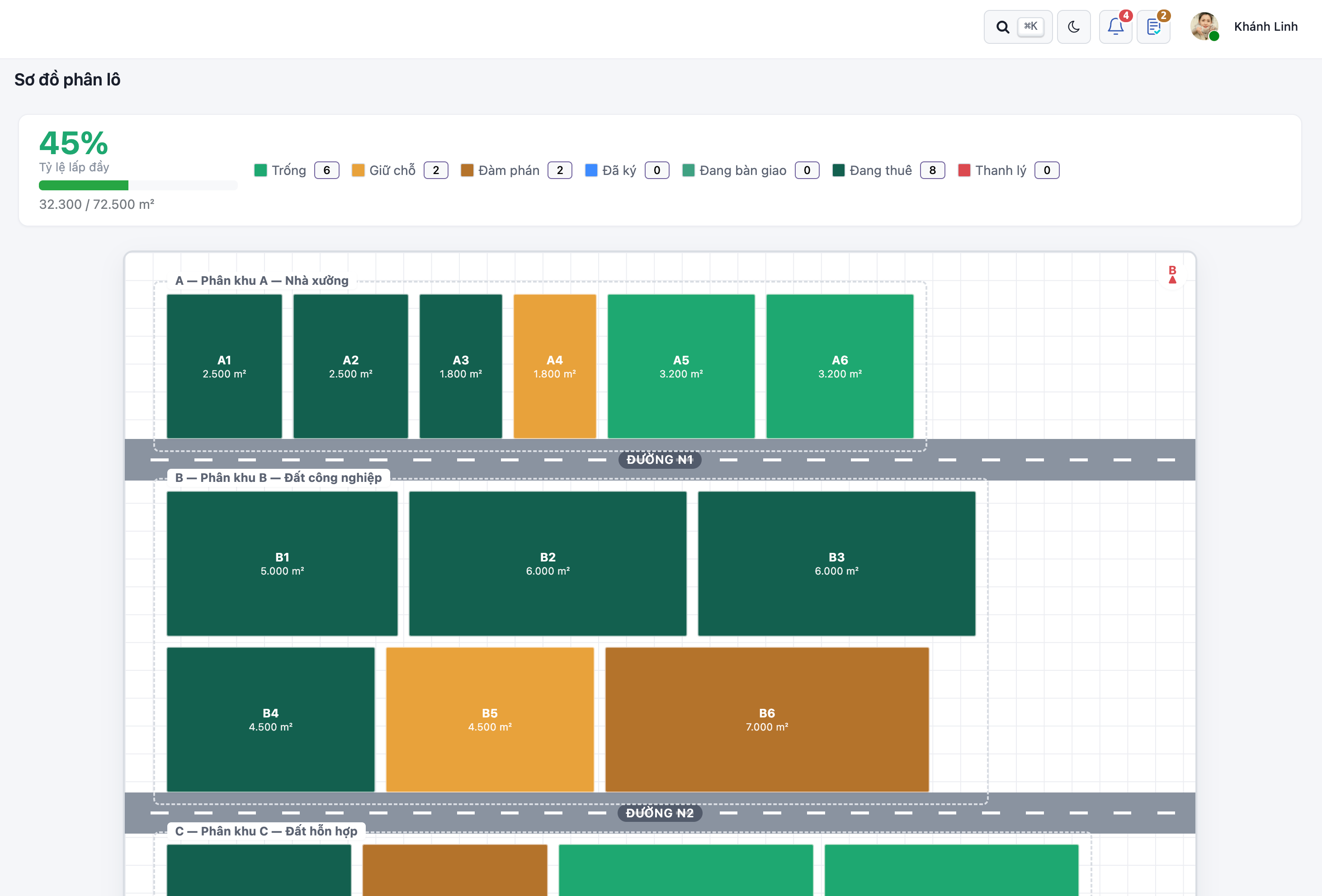Click the Phân khu C — Đất hỗn hợp label
Image resolution: width=1322 pixels, height=896 pixels.
point(266,831)
